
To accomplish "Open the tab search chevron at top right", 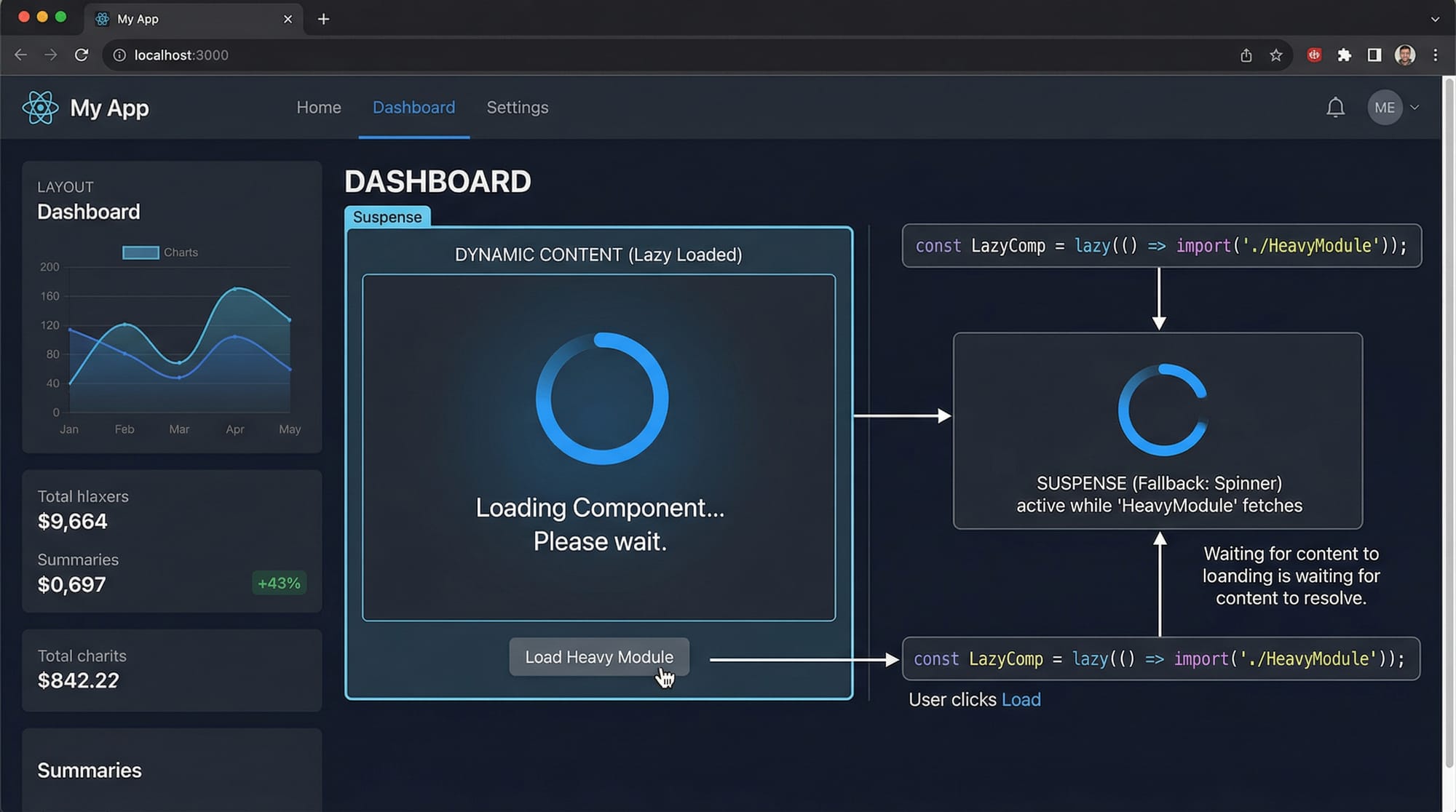I will point(1435,19).
